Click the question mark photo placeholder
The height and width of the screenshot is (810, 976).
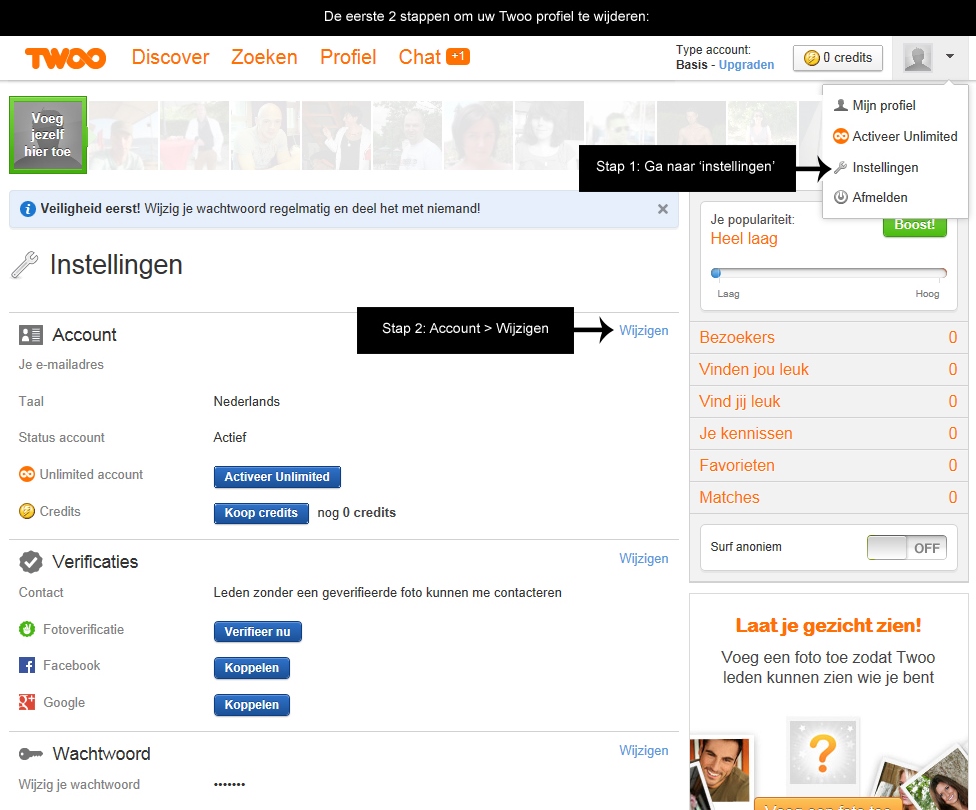coord(823,753)
